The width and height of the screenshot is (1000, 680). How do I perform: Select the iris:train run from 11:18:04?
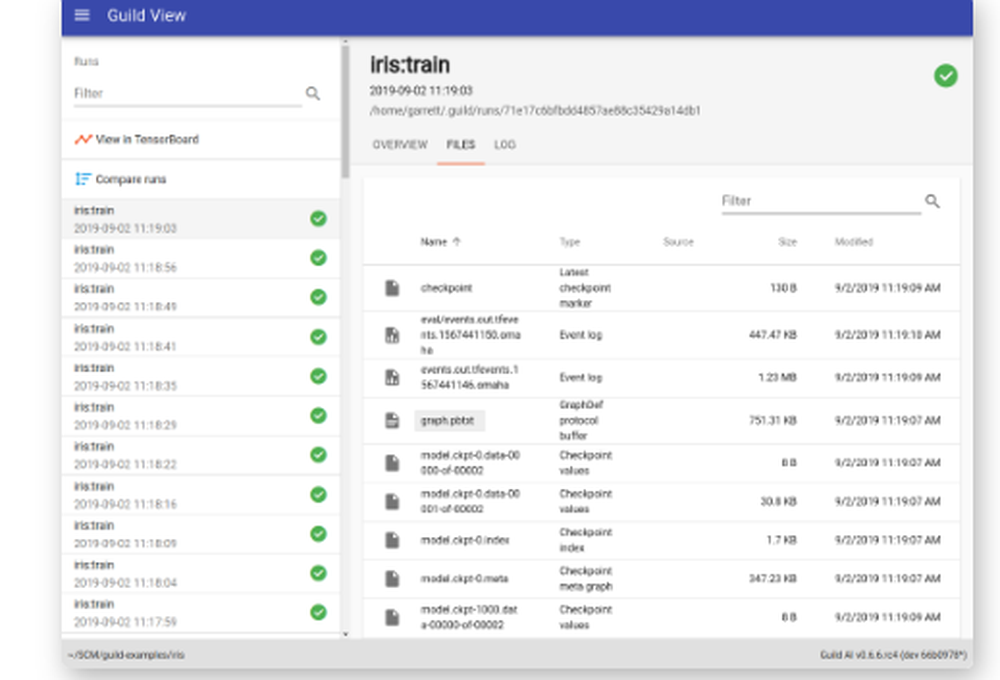201,573
